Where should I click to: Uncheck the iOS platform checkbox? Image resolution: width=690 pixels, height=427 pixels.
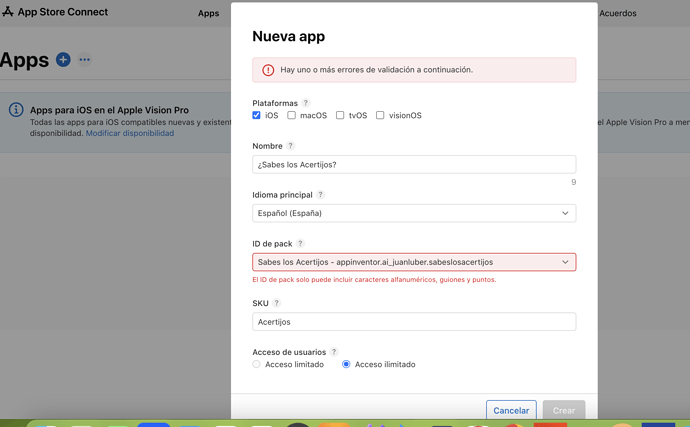tap(257, 116)
